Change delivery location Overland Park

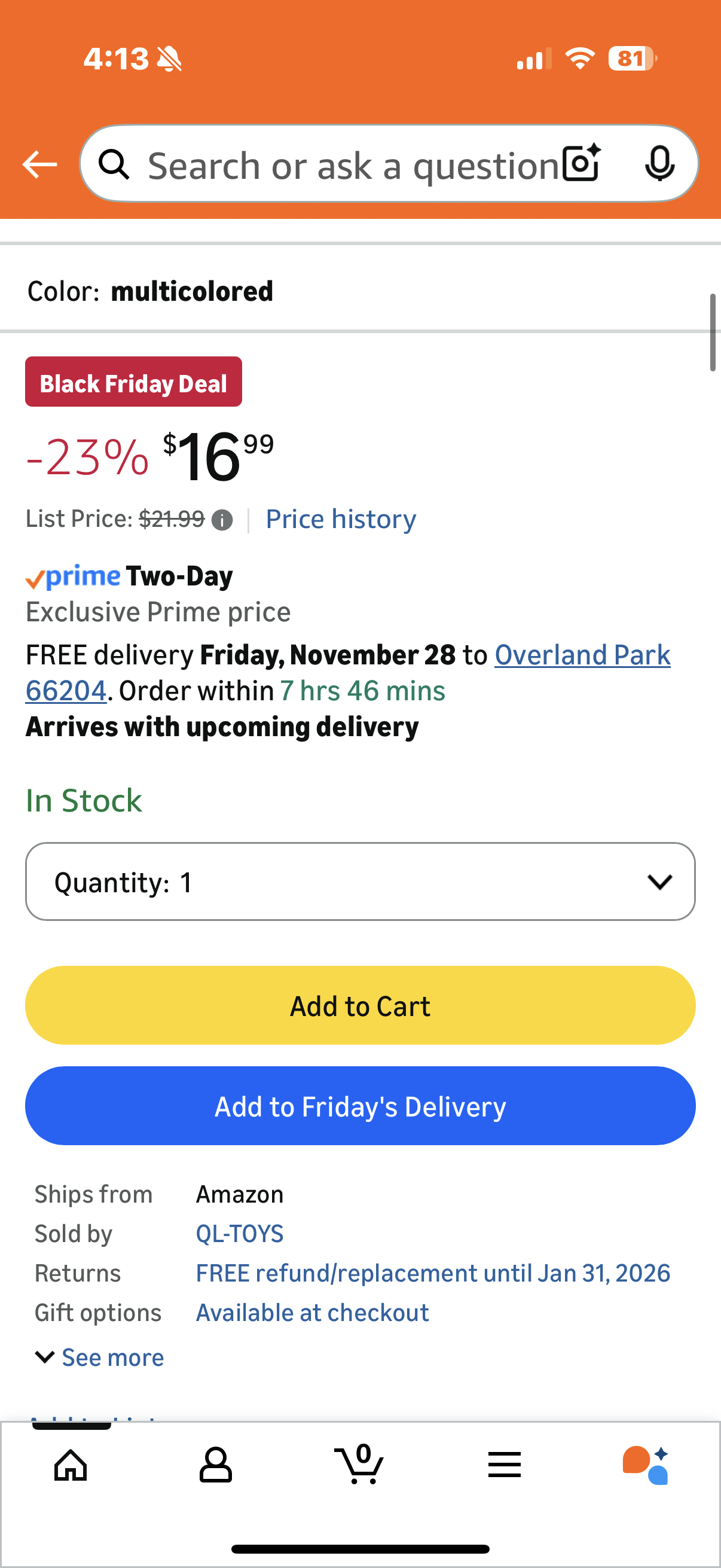pyautogui.click(x=582, y=655)
